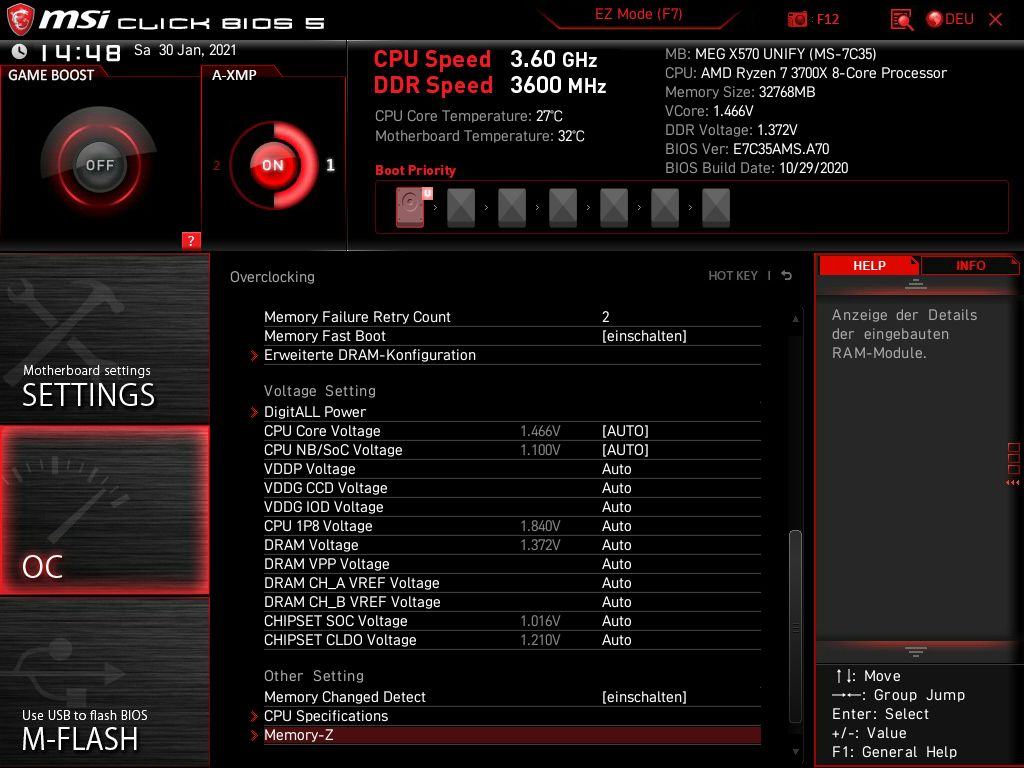Select the fifth boot priority device slot
The image size is (1024, 768).
click(x=614, y=208)
